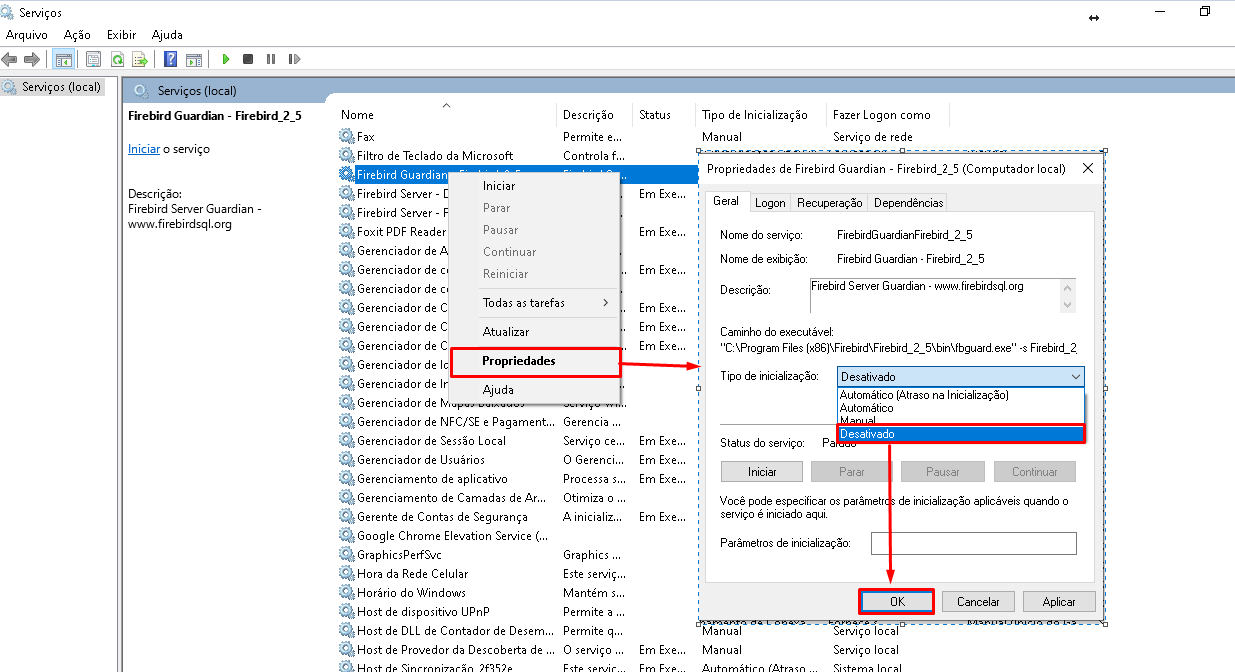Pick Automático (Atraso na Inicialização) option
The width and height of the screenshot is (1235, 672).
[x=960, y=395]
